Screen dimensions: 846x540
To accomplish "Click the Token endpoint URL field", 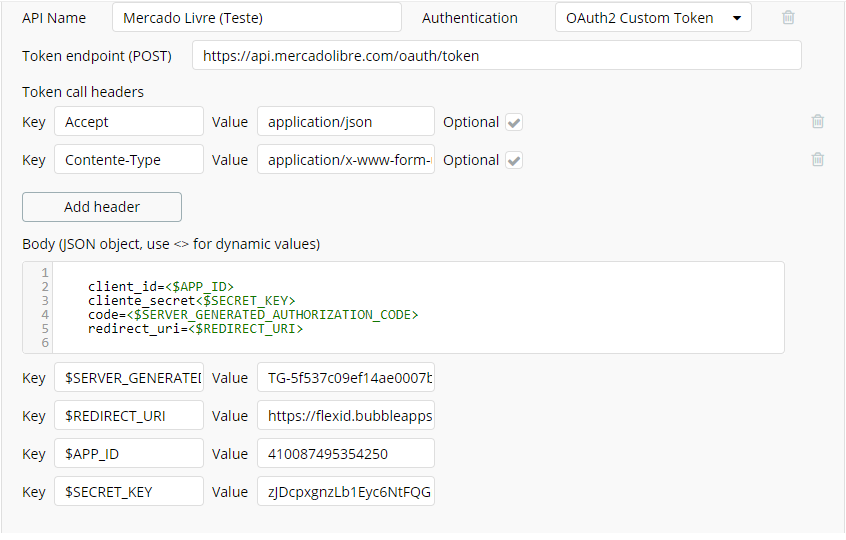I will click(496, 56).
